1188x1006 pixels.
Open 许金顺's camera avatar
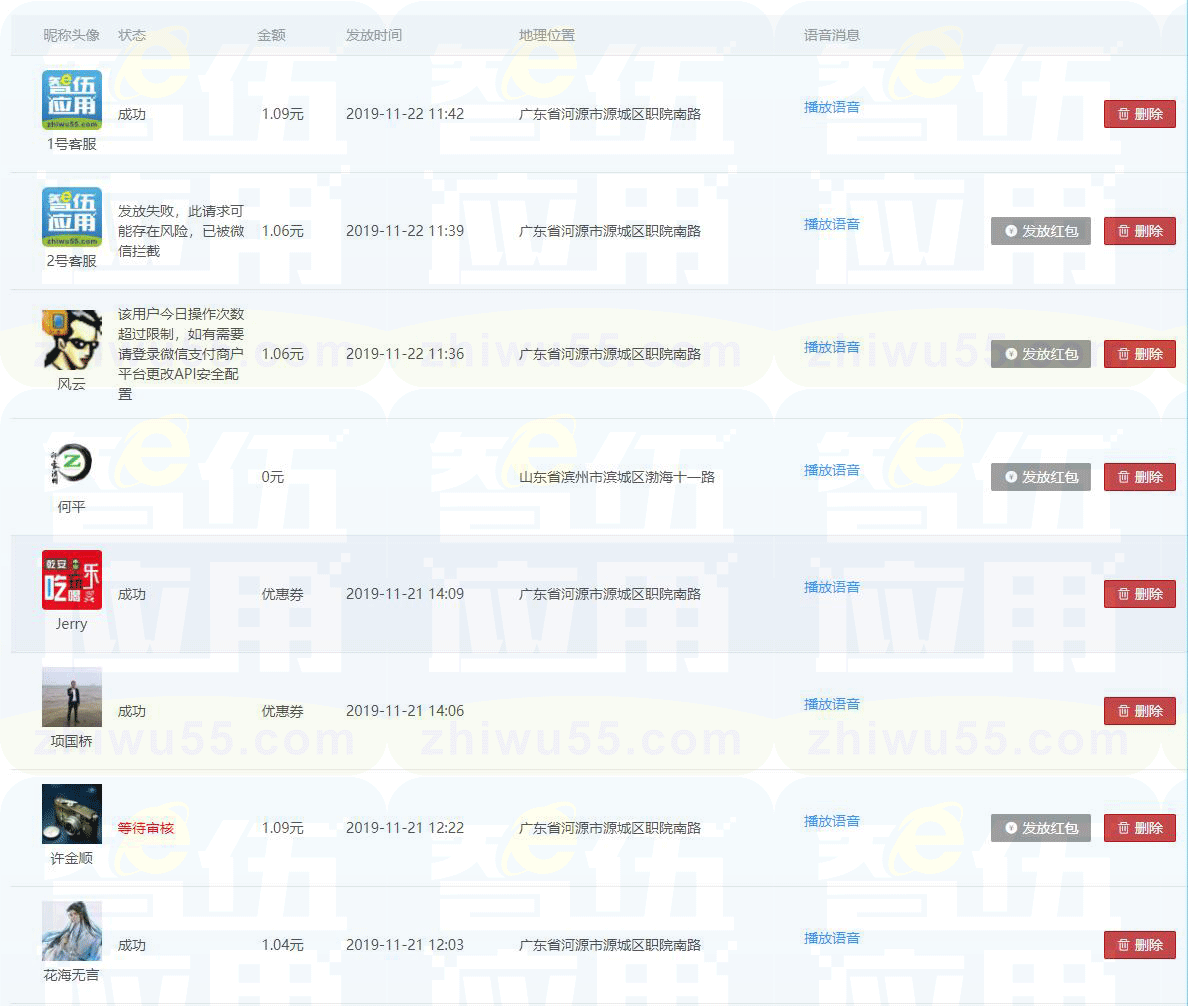coord(72,814)
